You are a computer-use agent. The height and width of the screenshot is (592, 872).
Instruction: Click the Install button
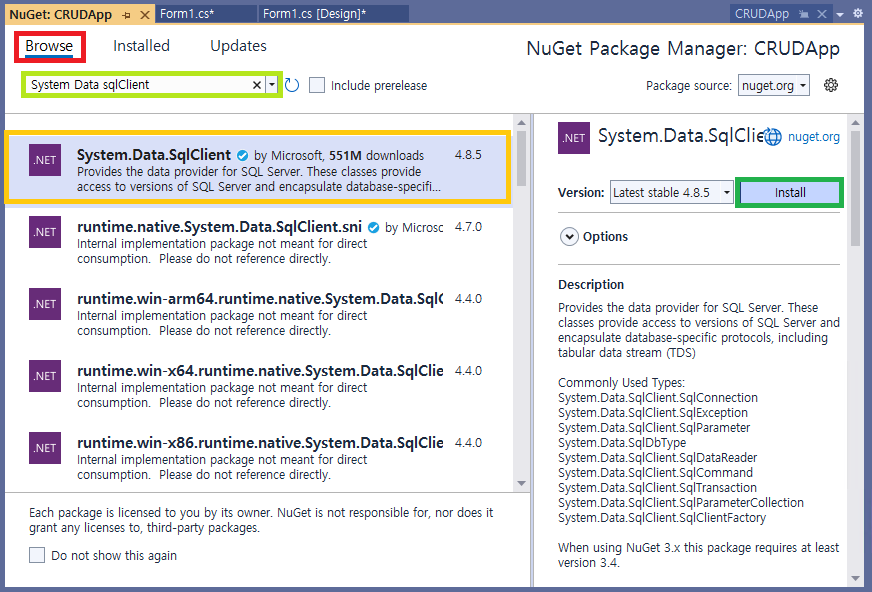coord(790,192)
